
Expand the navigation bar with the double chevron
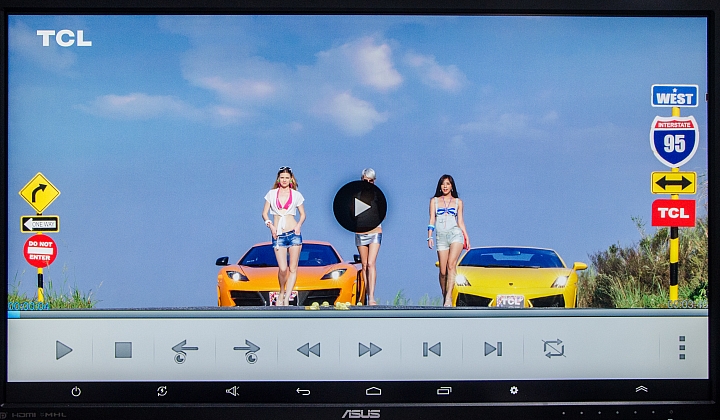pos(641,389)
